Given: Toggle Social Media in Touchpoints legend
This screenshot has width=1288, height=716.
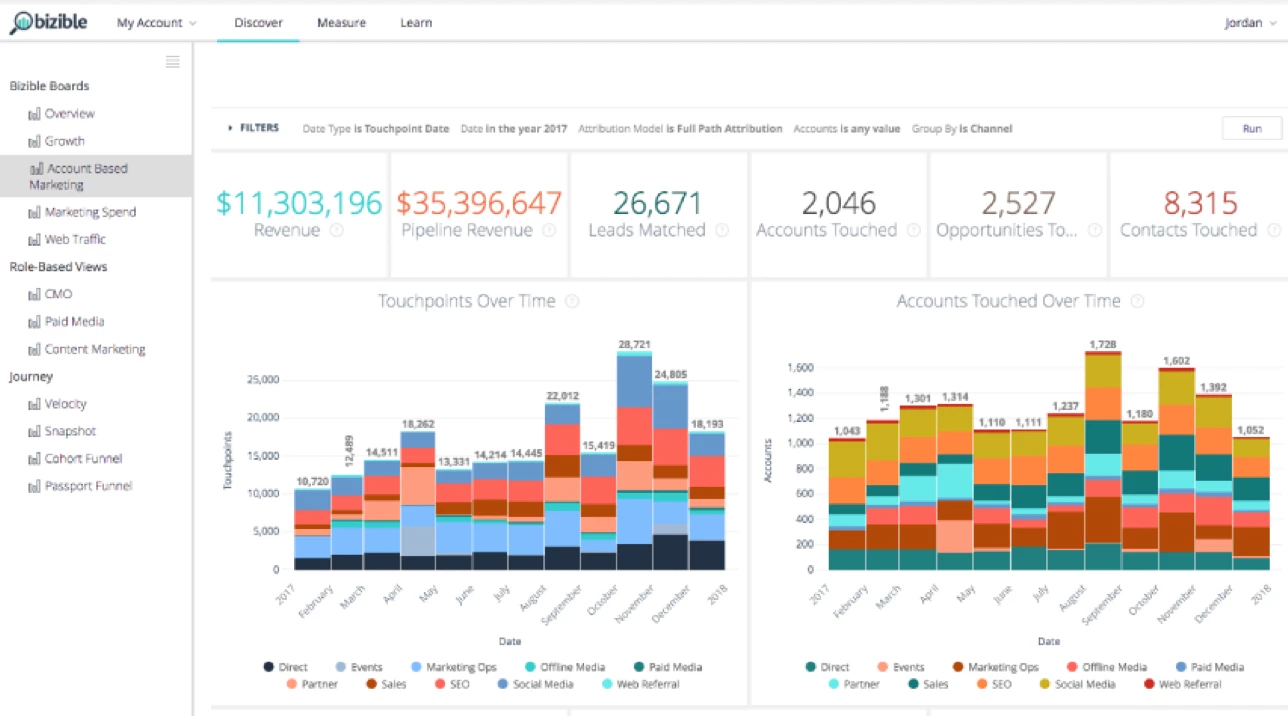Looking at the screenshot, I should click(535, 684).
